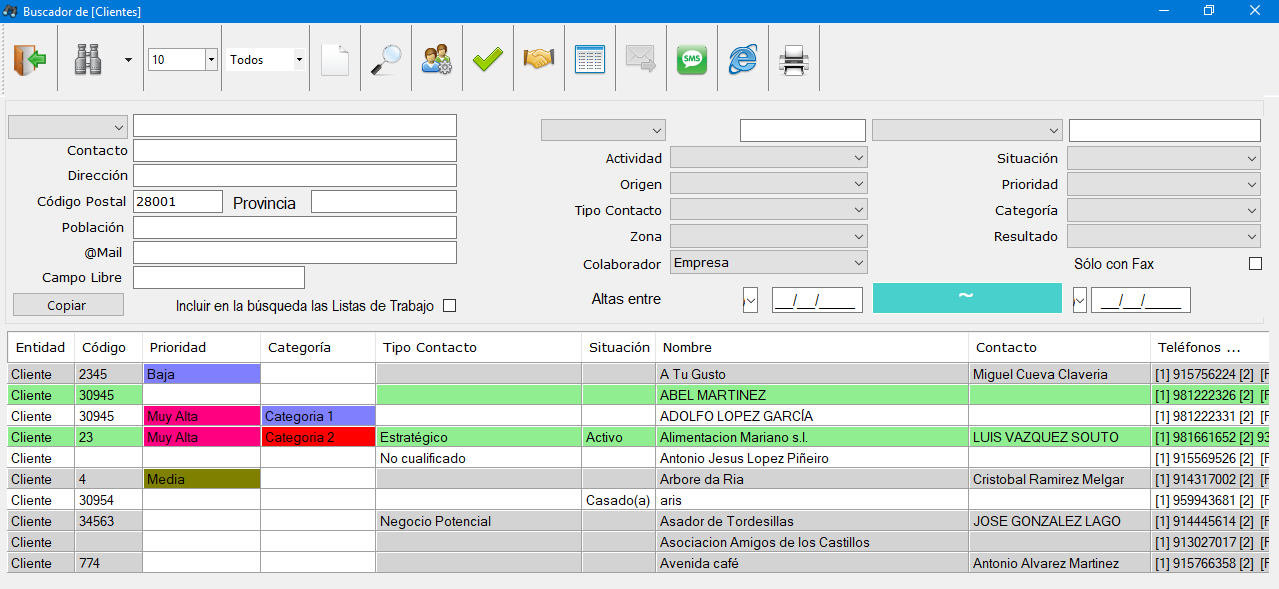Click the 'Asador de Tordesillas' name cell
Screen dimensions: 1279x589
[812, 521]
